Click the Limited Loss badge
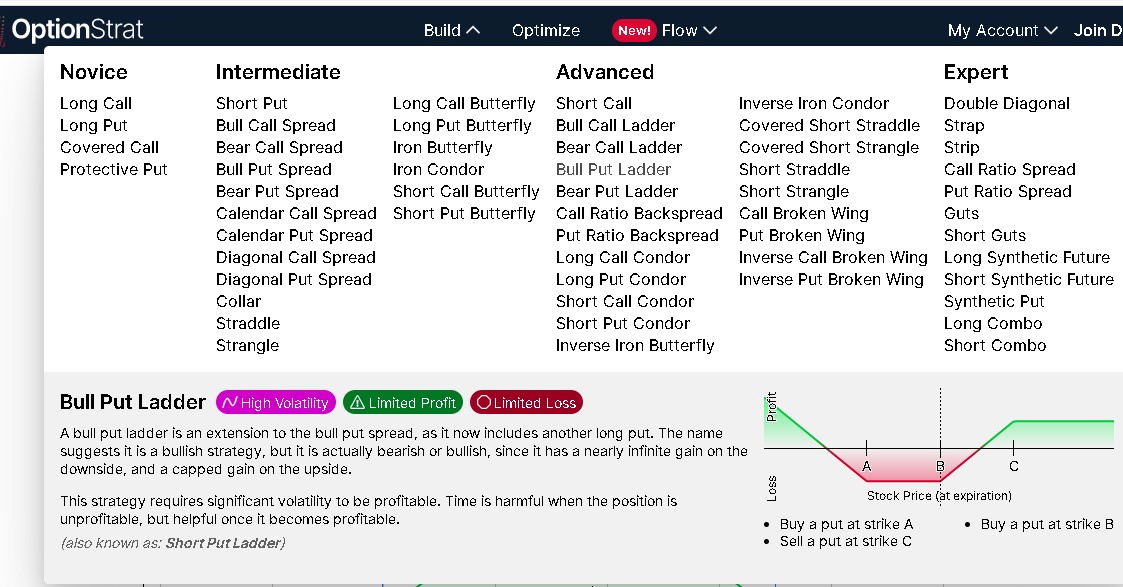1123x587 pixels. coord(526,403)
